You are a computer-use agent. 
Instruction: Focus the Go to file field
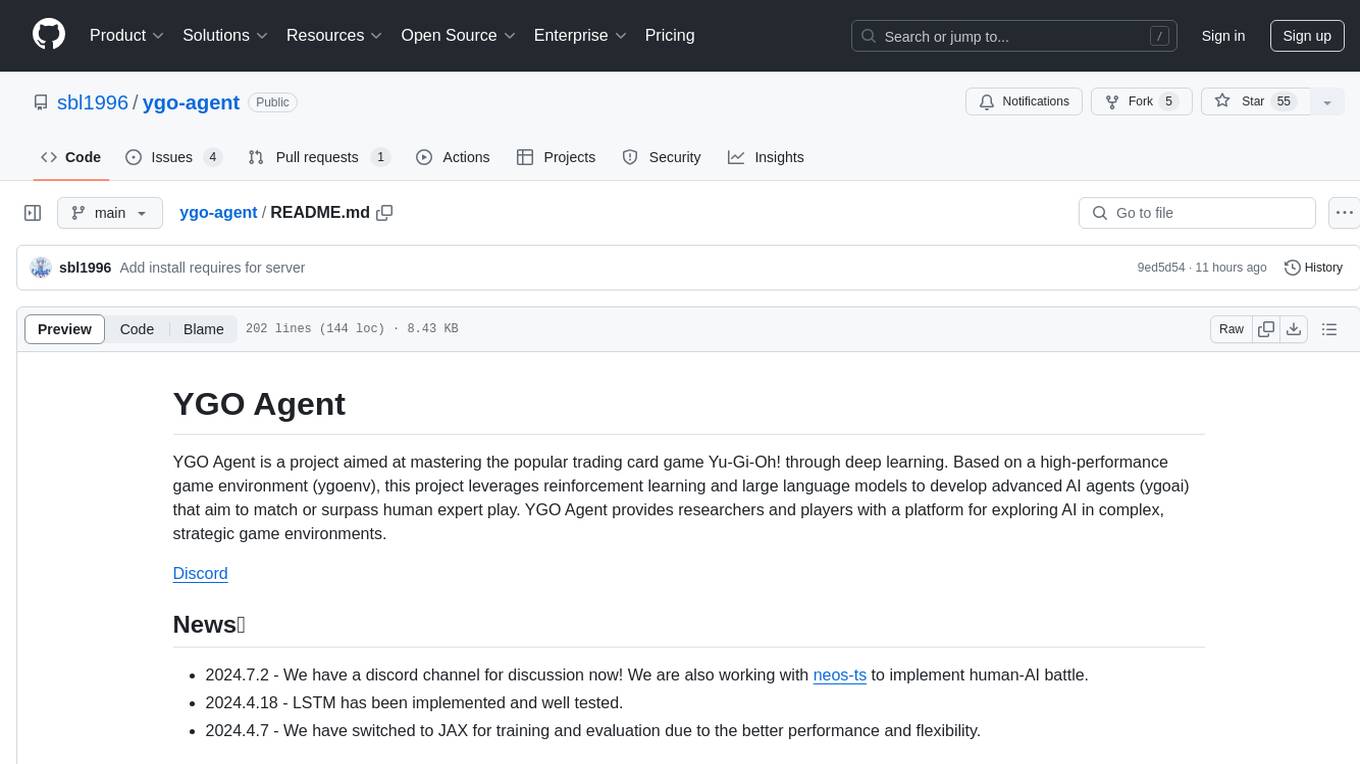point(1197,213)
